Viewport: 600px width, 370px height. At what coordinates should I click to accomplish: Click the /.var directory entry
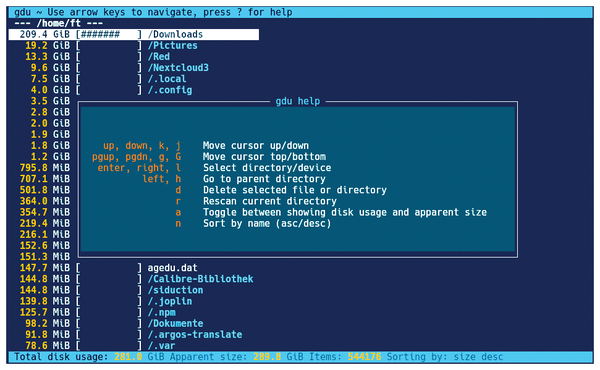(161, 345)
